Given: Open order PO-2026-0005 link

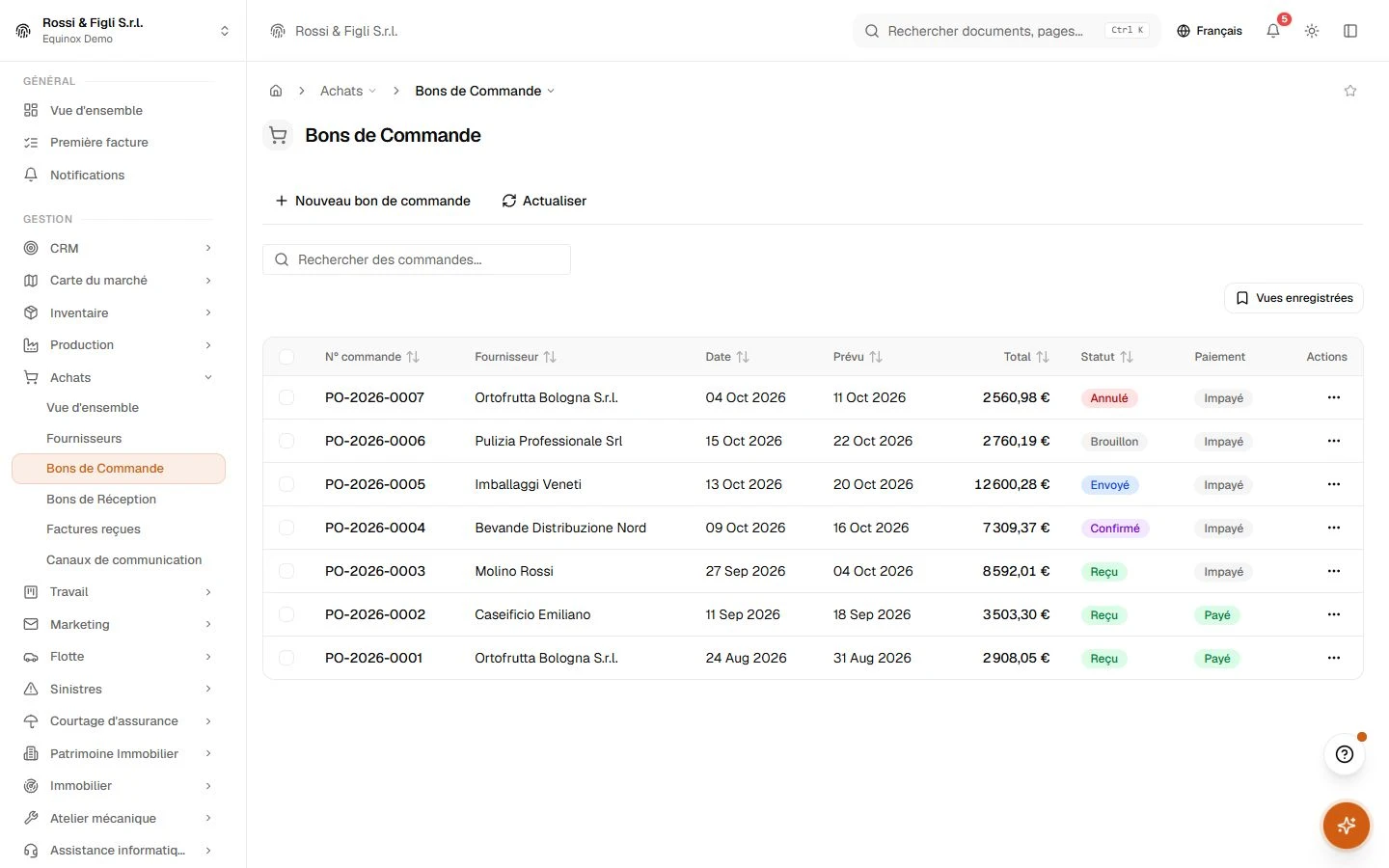Looking at the screenshot, I should point(375,484).
